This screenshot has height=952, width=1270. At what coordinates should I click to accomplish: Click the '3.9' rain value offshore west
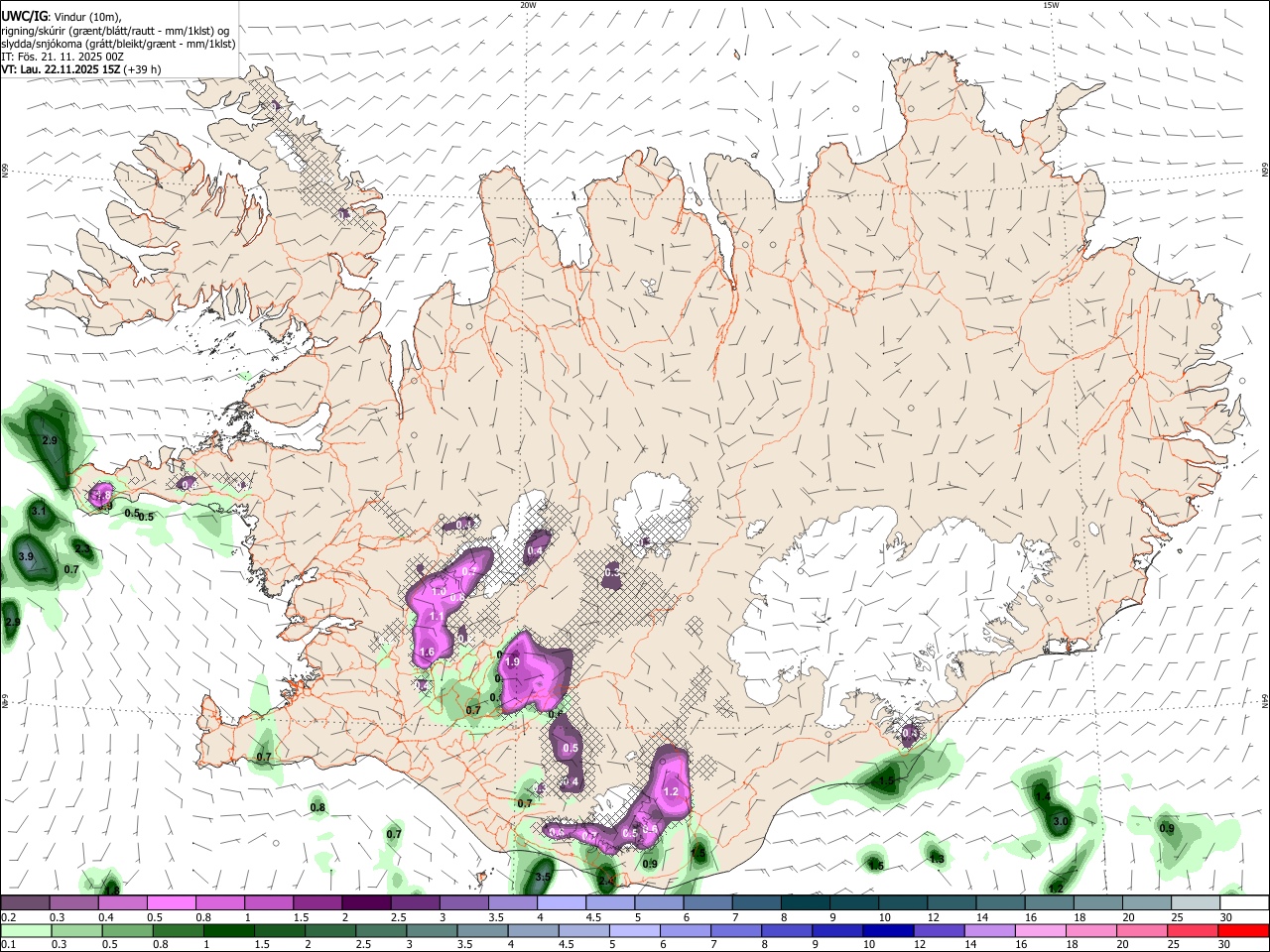pyautogui.click(x=27, y=557)
